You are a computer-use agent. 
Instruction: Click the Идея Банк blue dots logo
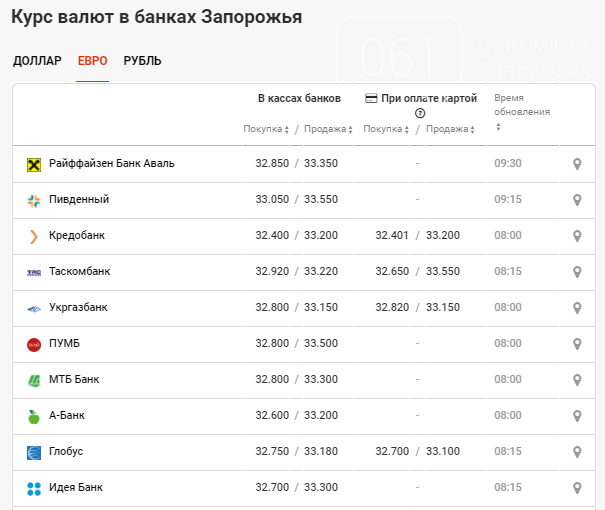[34, 488]
